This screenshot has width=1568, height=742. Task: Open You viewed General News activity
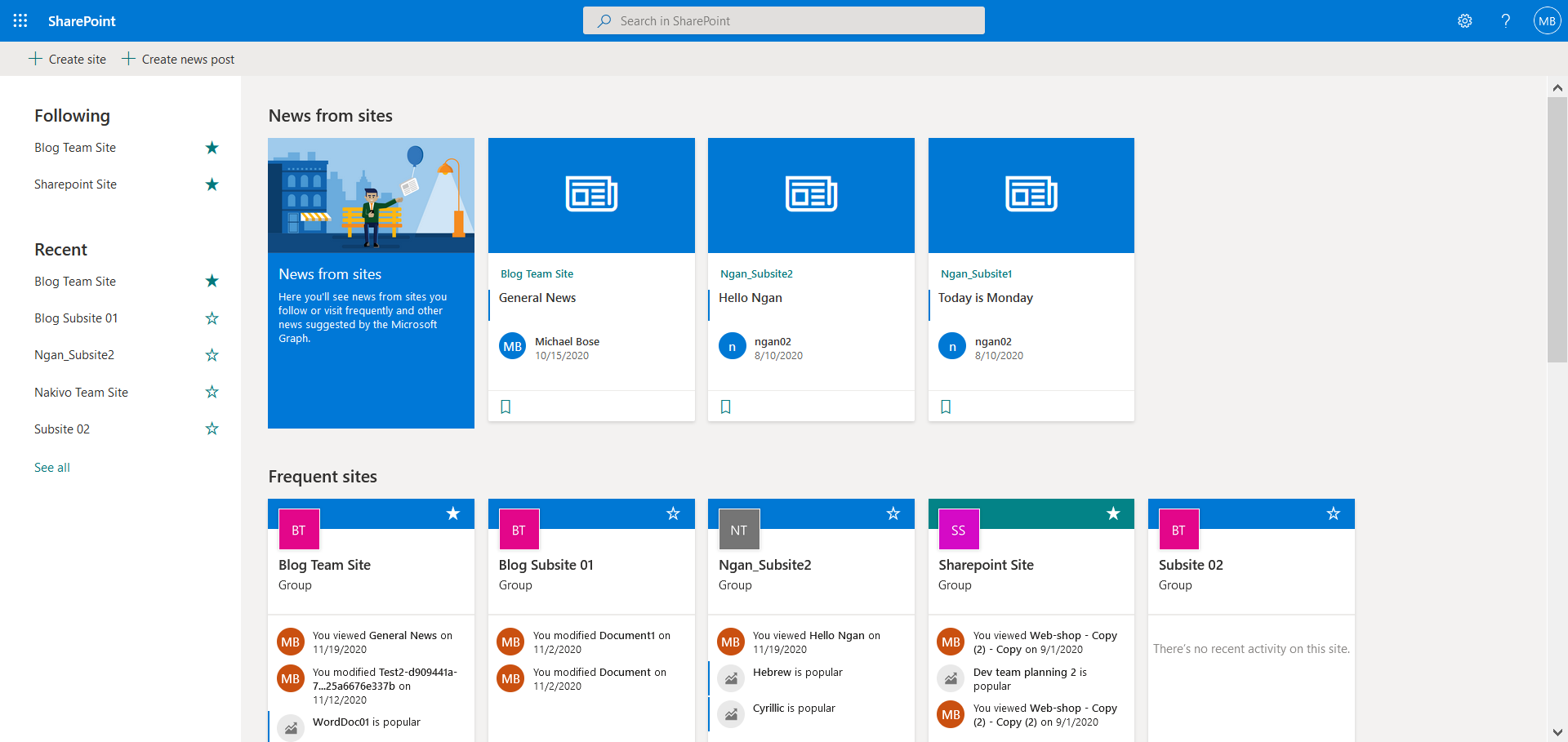pyautogui.click(x=382, y=642)
